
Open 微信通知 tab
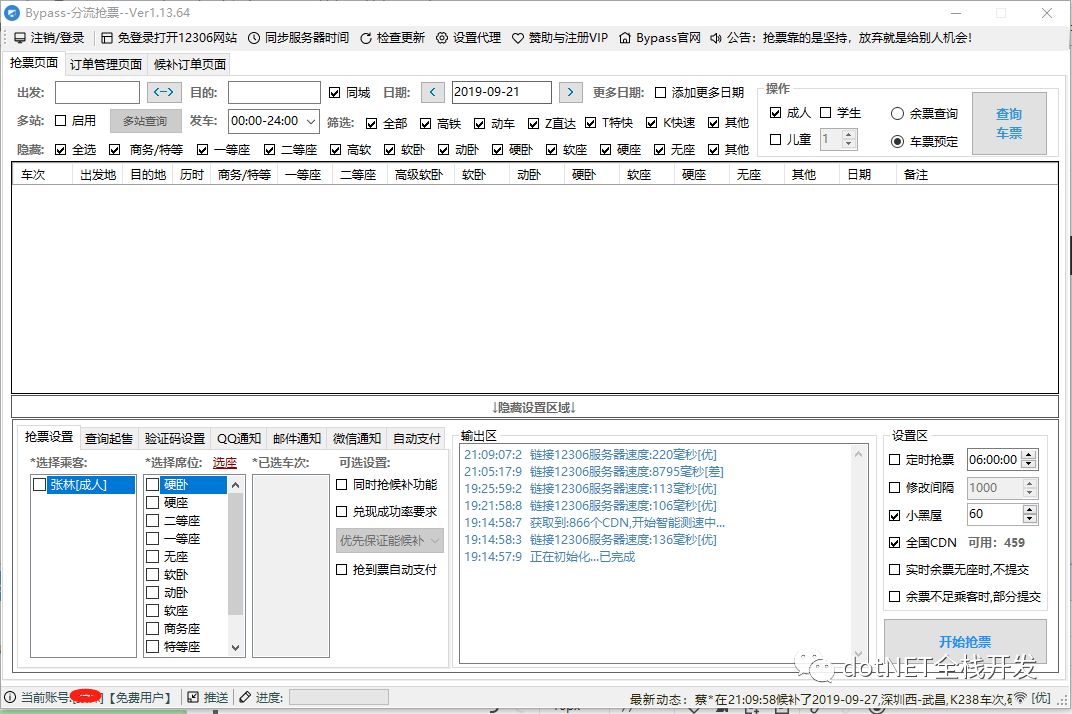click(x=357, y=438)
